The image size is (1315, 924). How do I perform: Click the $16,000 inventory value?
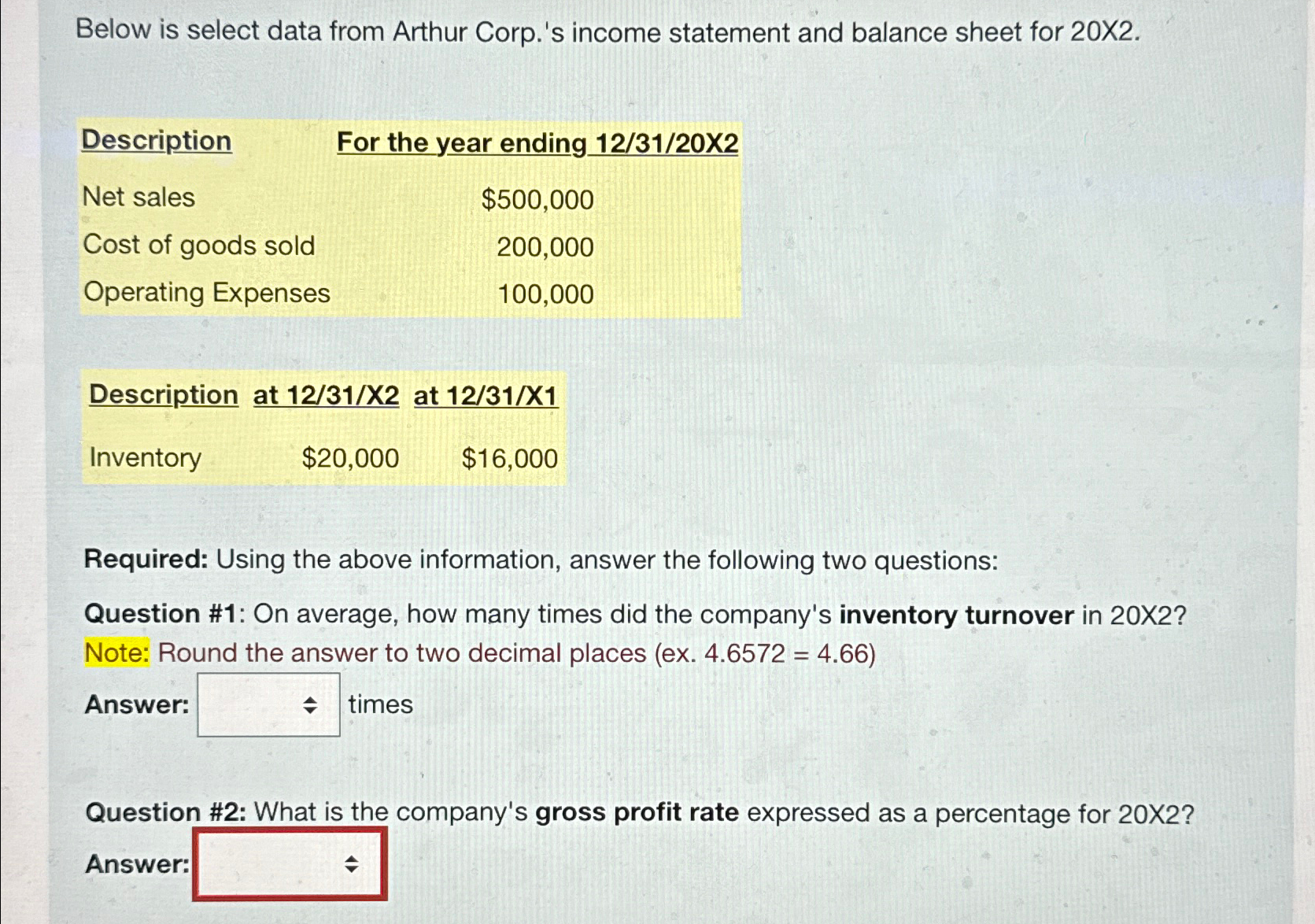[509, 457]
